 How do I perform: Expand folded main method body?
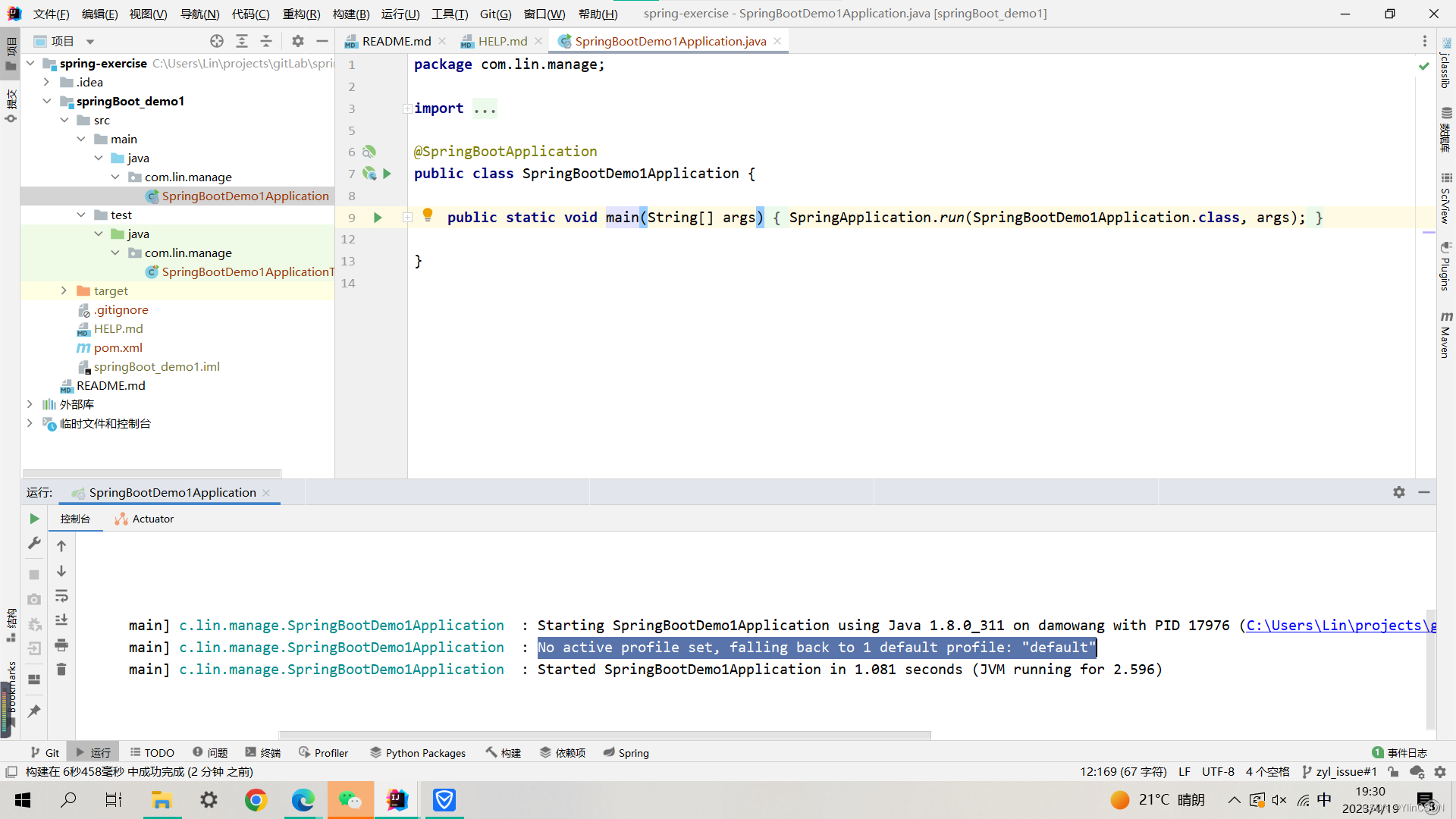point(407,218)
